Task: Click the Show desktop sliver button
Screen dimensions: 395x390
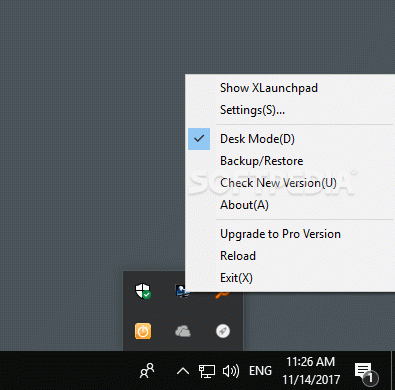Action: tap(393, 370)
